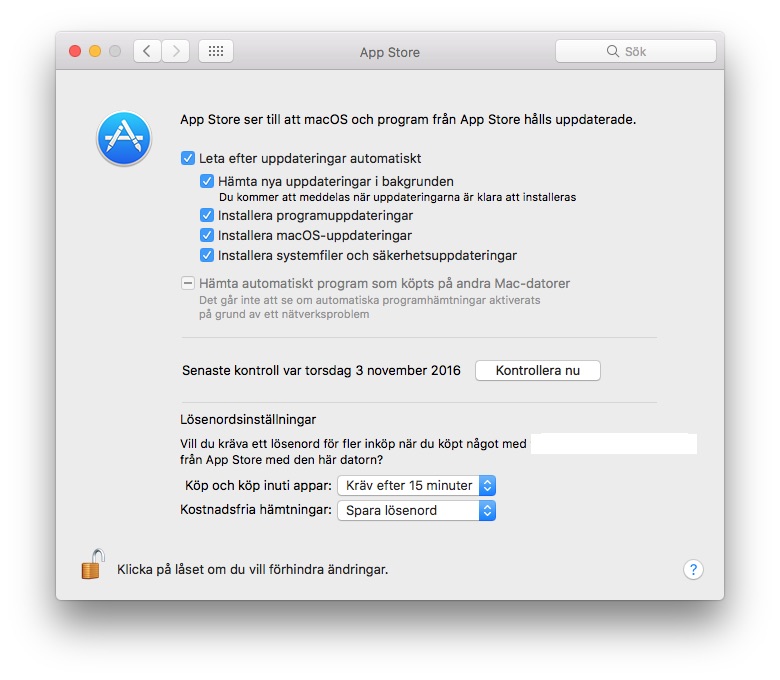The height and width of the screenshot is (680, 780).
Task: Click the App Store window title
Action: pos(390,52)
